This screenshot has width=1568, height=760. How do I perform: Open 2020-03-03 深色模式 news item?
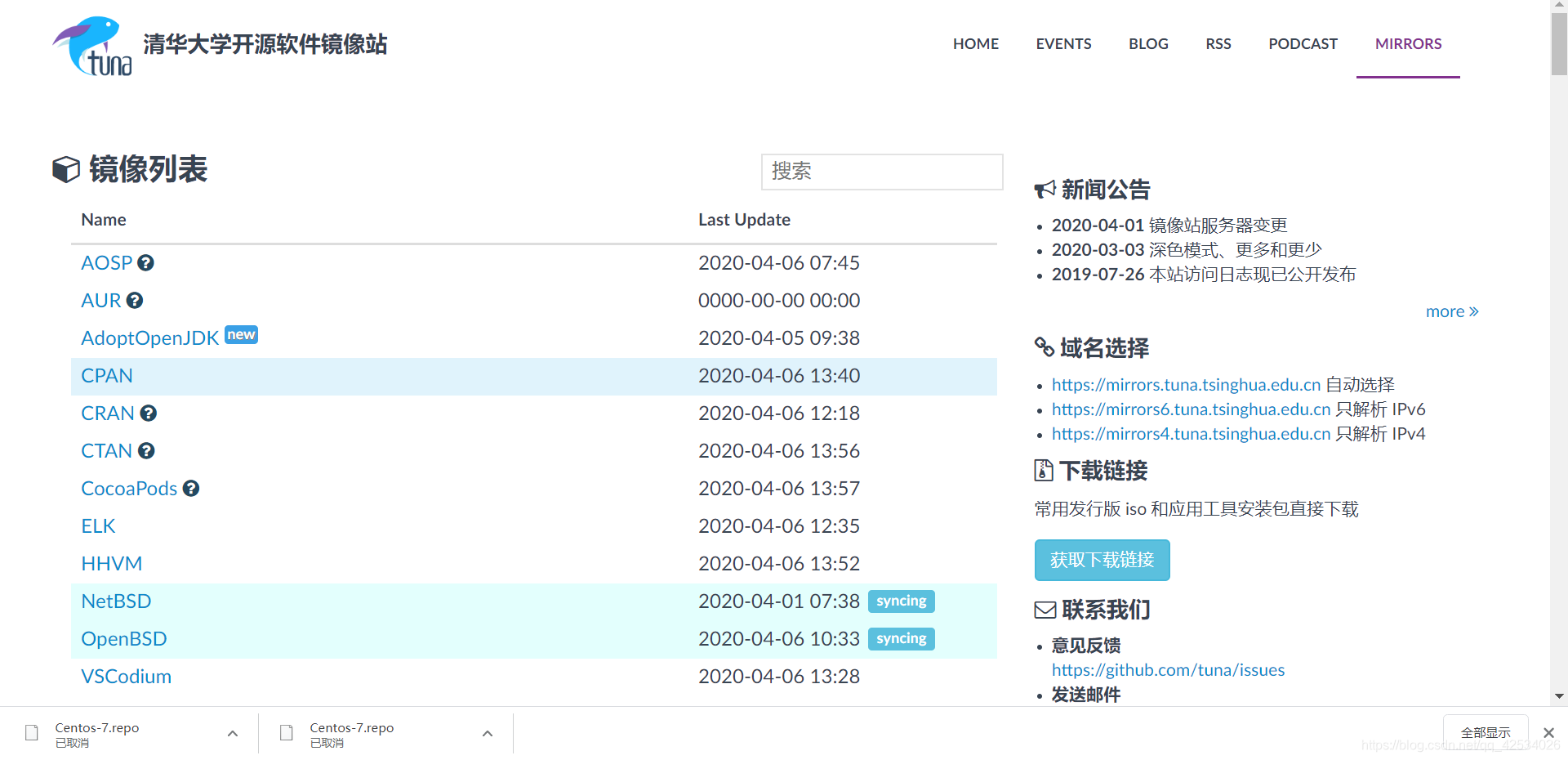1187,250
